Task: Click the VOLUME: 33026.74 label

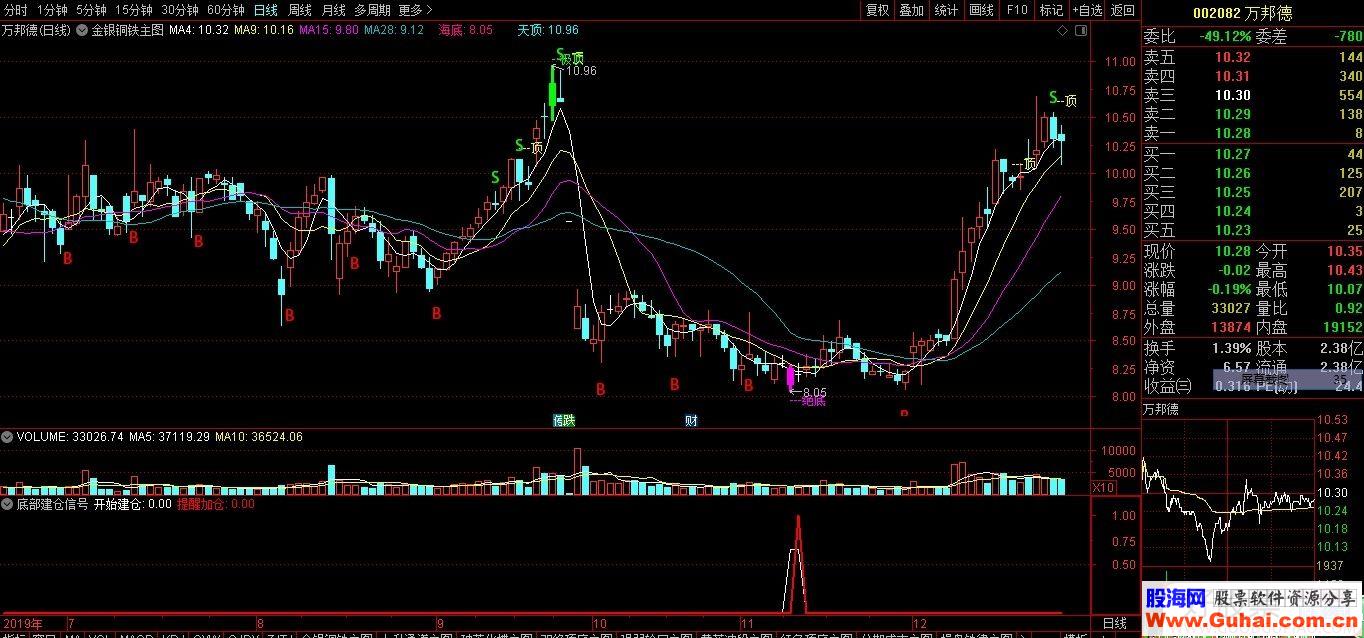Action: [x=68, y=437]
